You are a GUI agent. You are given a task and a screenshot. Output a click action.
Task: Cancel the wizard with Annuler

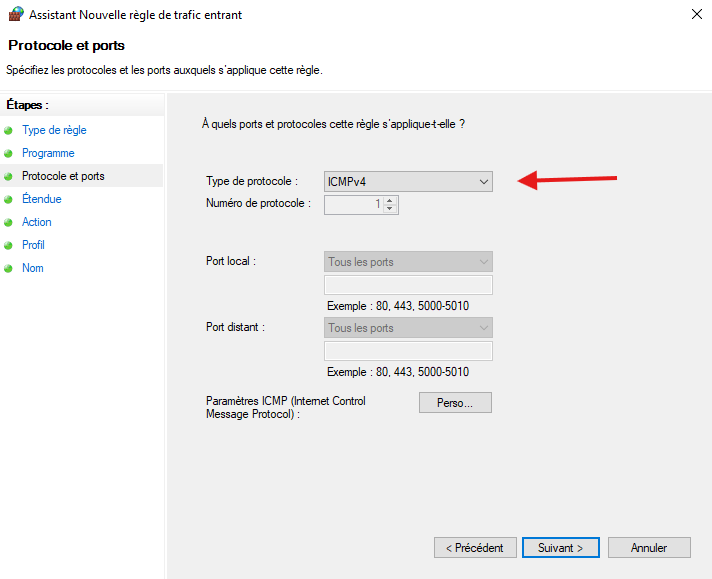[x=649, y=548]
